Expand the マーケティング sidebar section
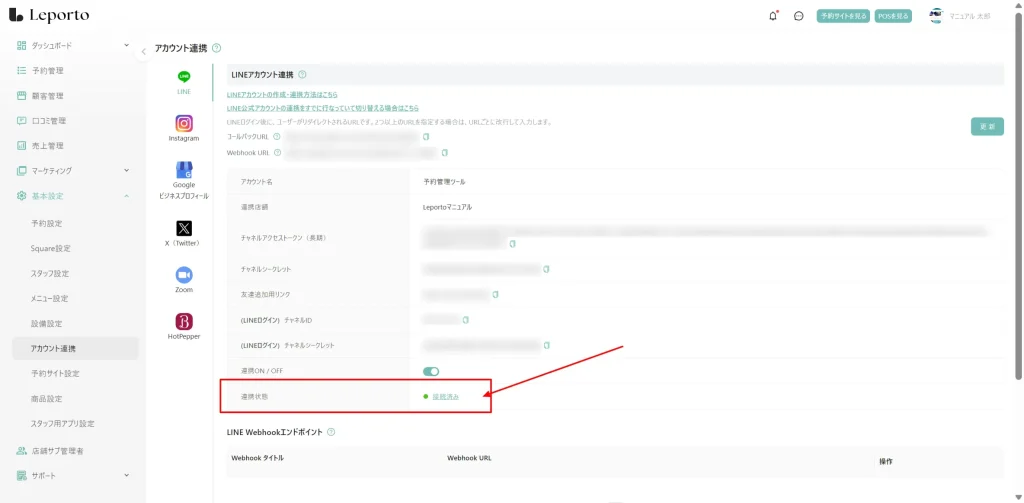 click(126, 171)
